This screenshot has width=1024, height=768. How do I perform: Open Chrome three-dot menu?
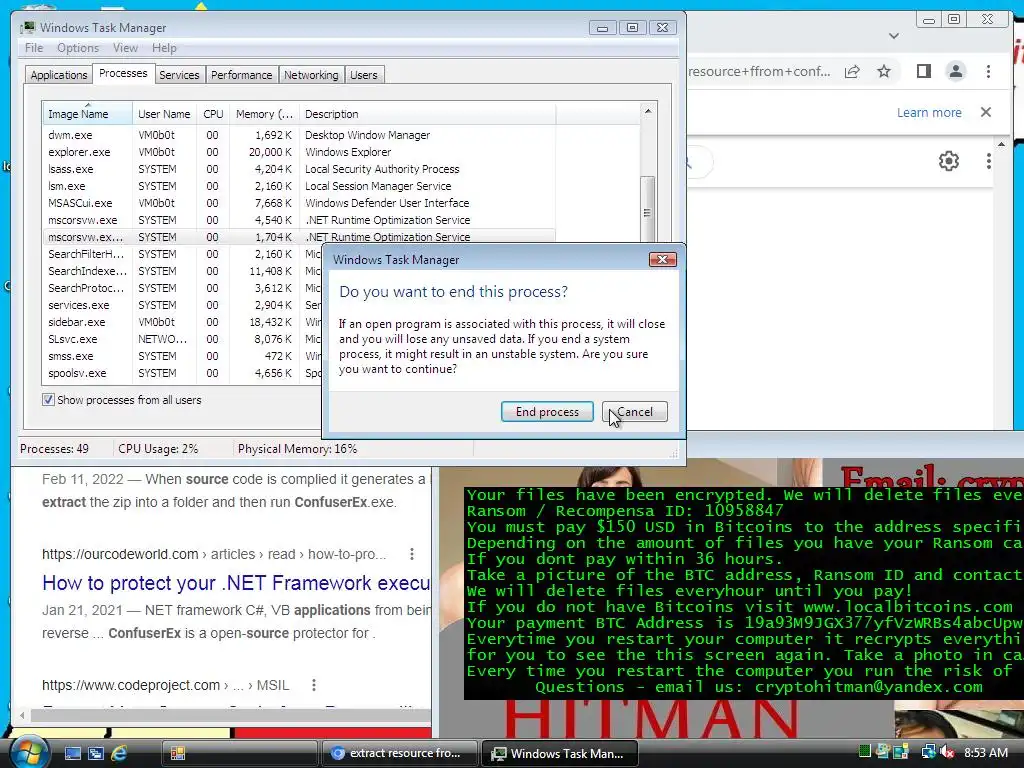(988, 71)
